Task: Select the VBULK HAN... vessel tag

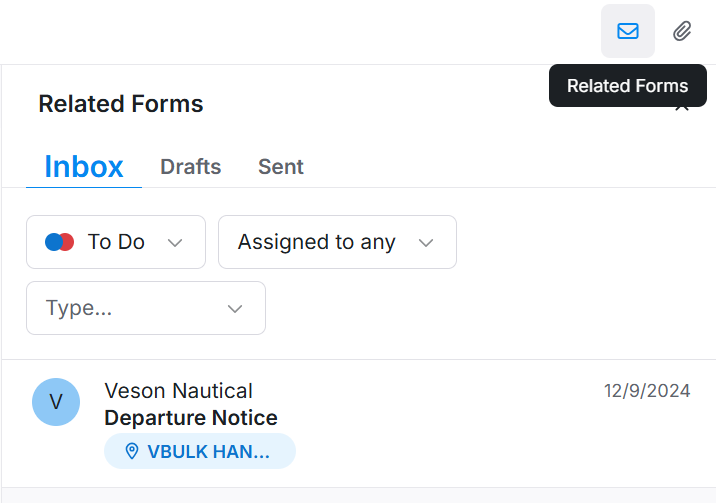Action: [208, 452]
